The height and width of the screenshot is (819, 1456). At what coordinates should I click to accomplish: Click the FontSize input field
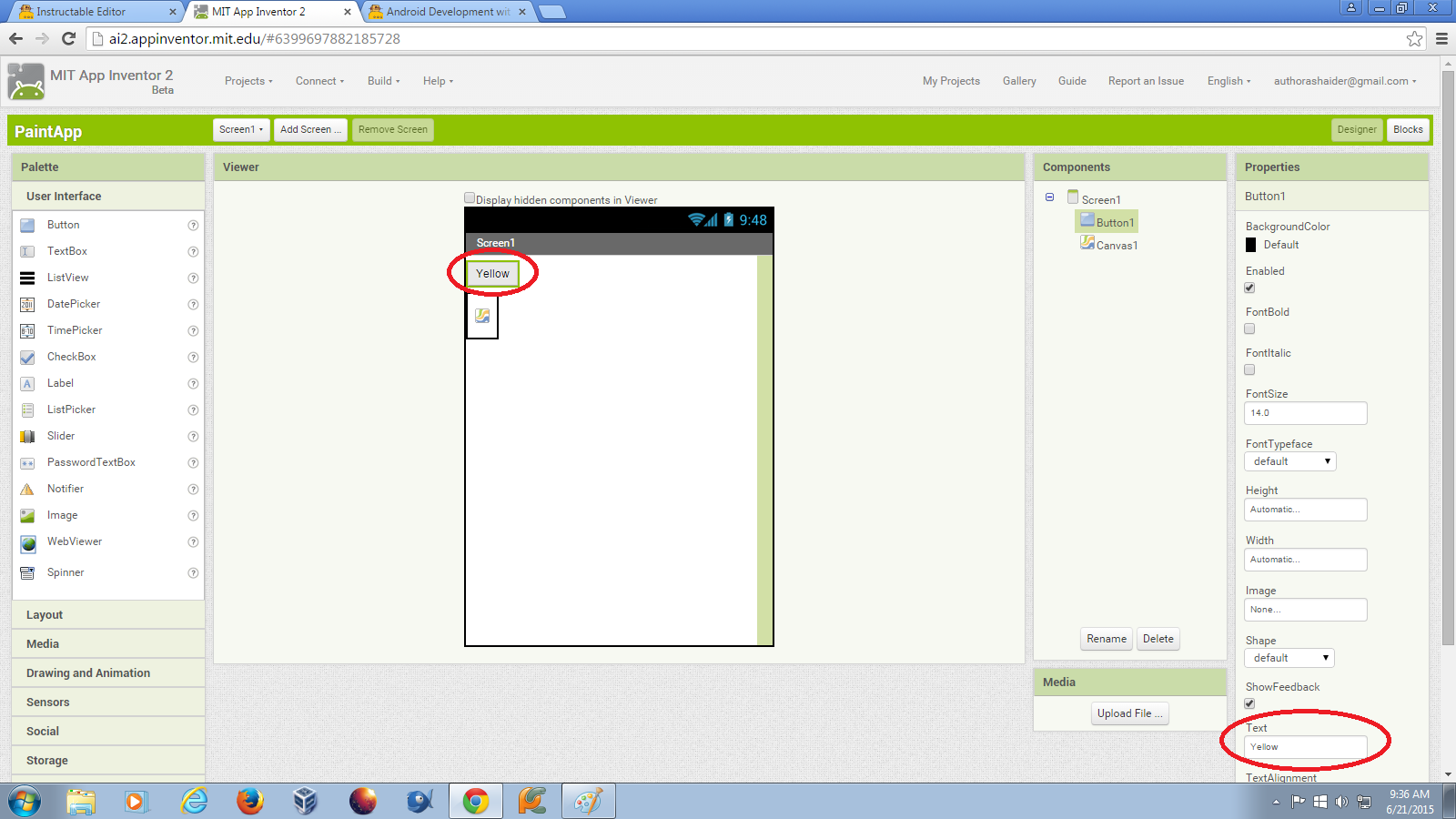1305,413
